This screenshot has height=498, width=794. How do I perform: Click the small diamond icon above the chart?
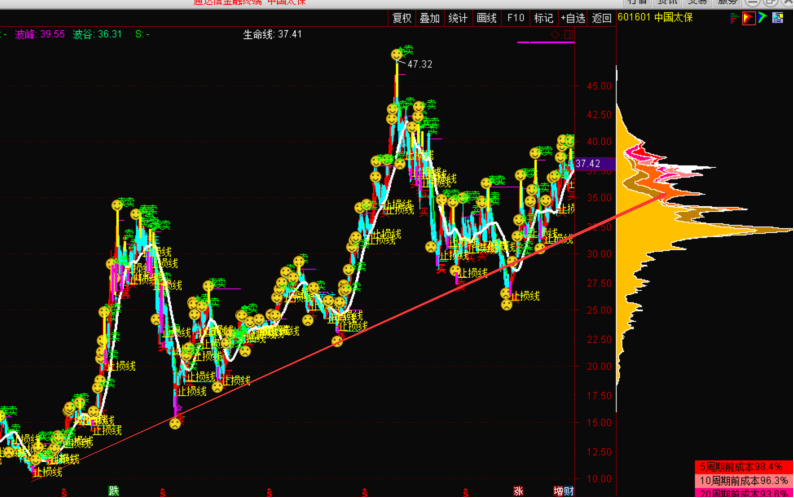coord(555,35)
